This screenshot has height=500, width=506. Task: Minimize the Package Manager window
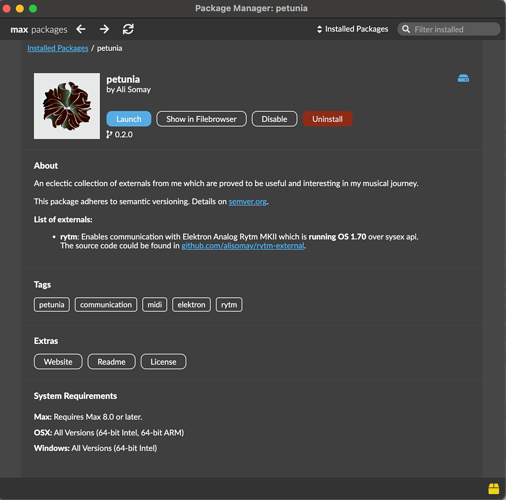(20, 8)
